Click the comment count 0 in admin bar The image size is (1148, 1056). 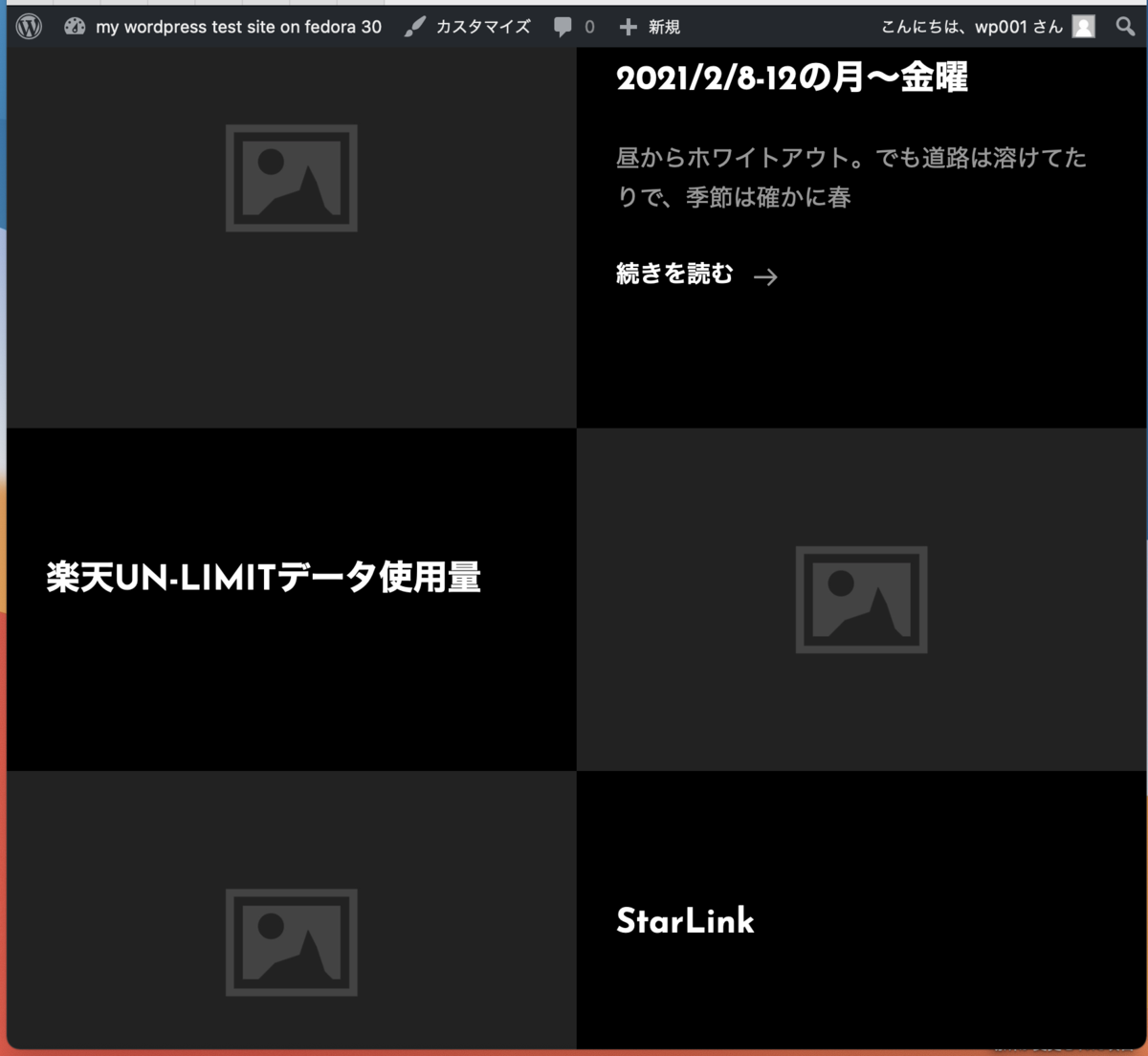pos(589,26)
